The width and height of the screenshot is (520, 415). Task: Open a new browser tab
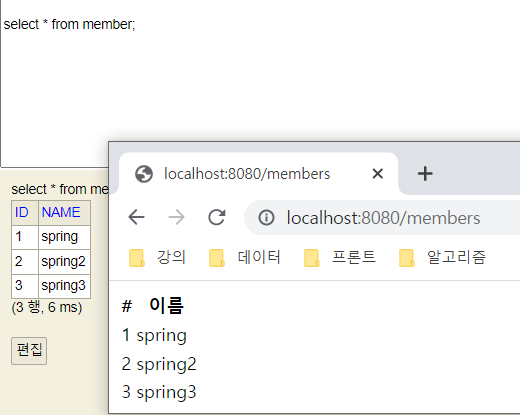point(425,174)
